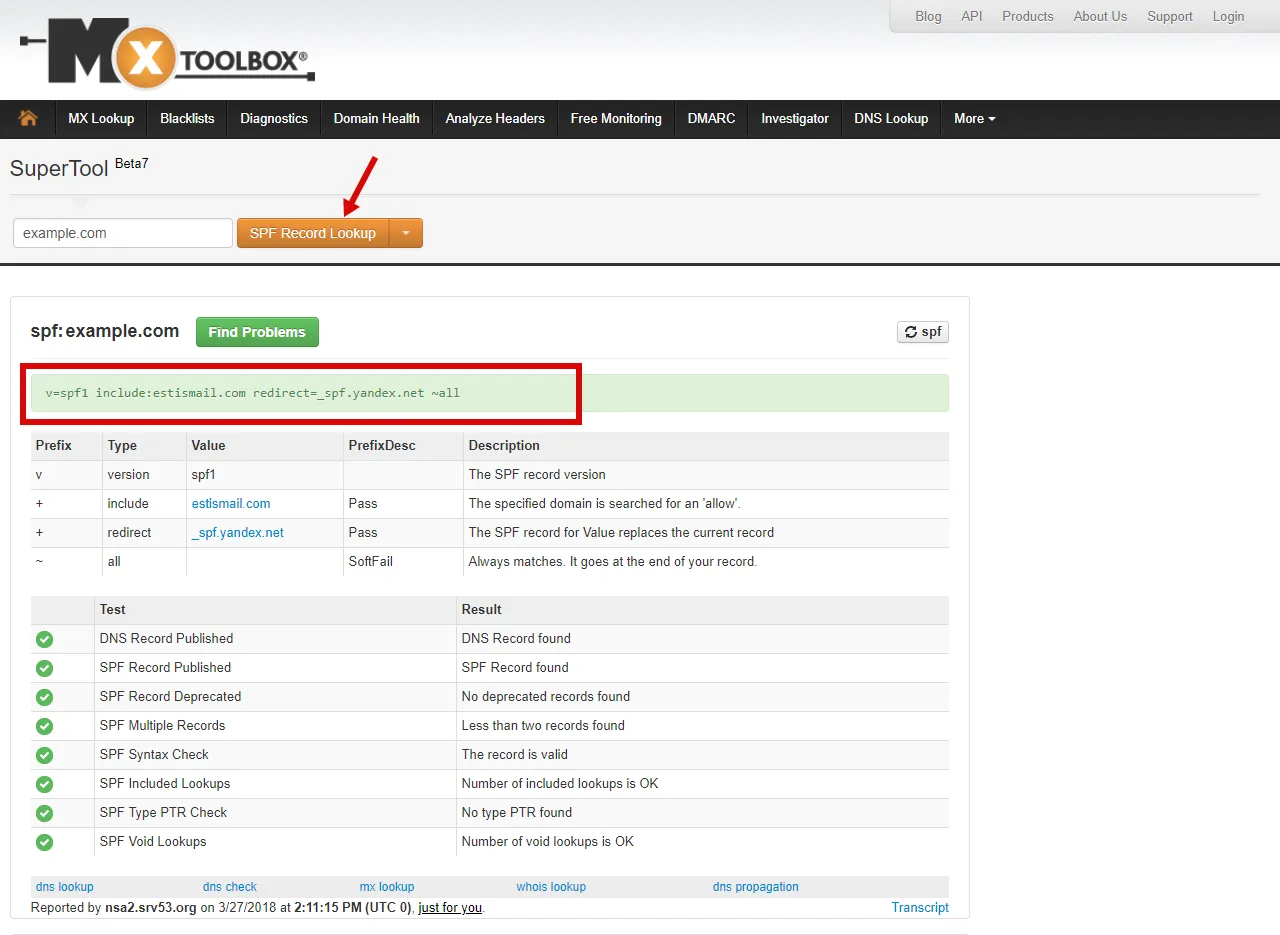Click green check icon beside SPF Syntax Check

click(44, 755)
